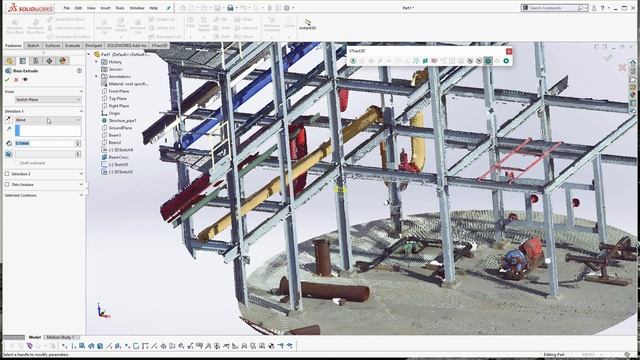
Task: Expand the History node in feature tree
Action: (x=97, y=62)
